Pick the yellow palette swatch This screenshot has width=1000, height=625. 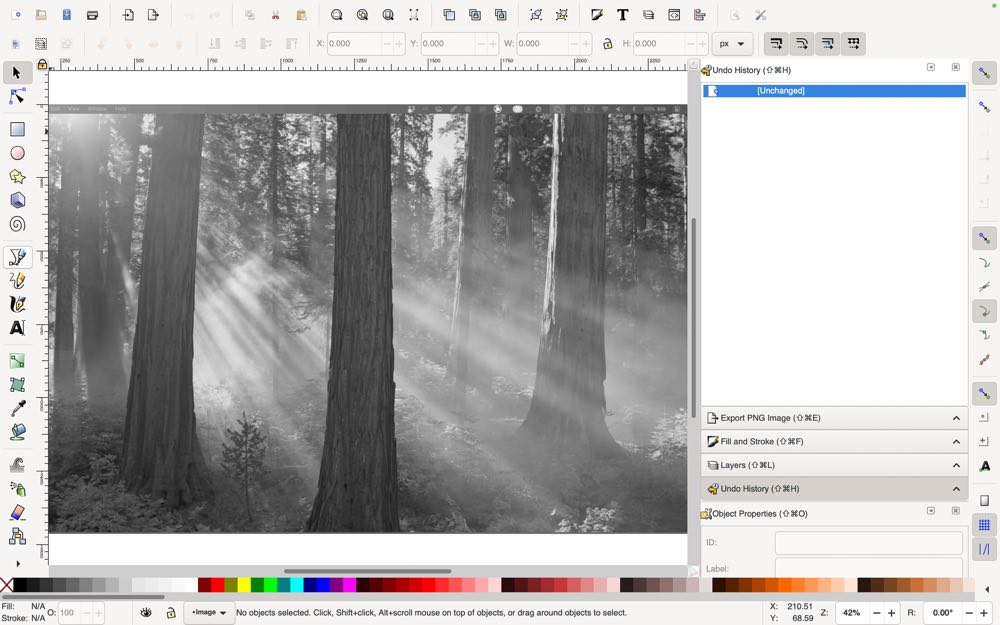click(x=244, y=585)
